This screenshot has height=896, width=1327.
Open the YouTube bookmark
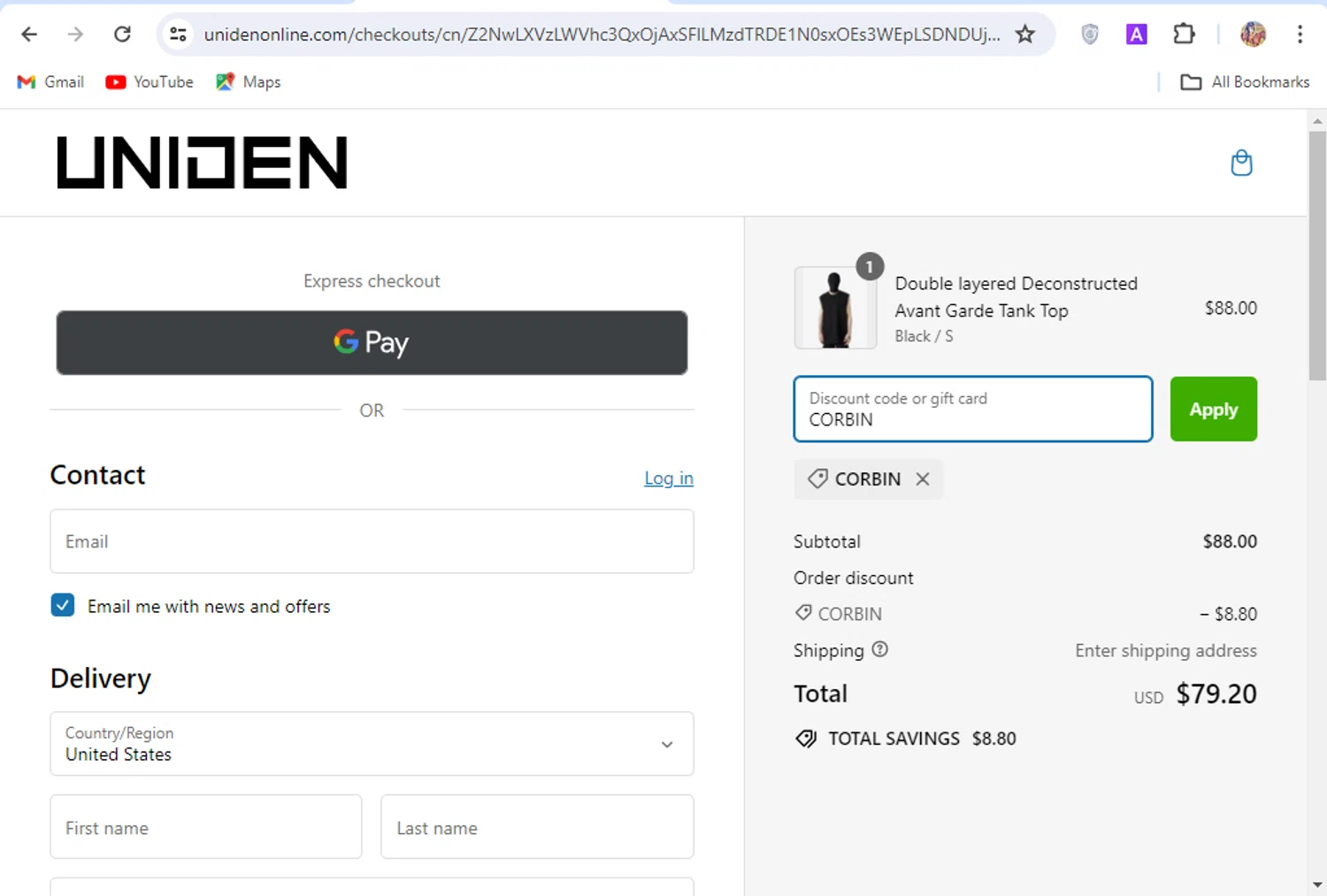(x=149, y=82)
